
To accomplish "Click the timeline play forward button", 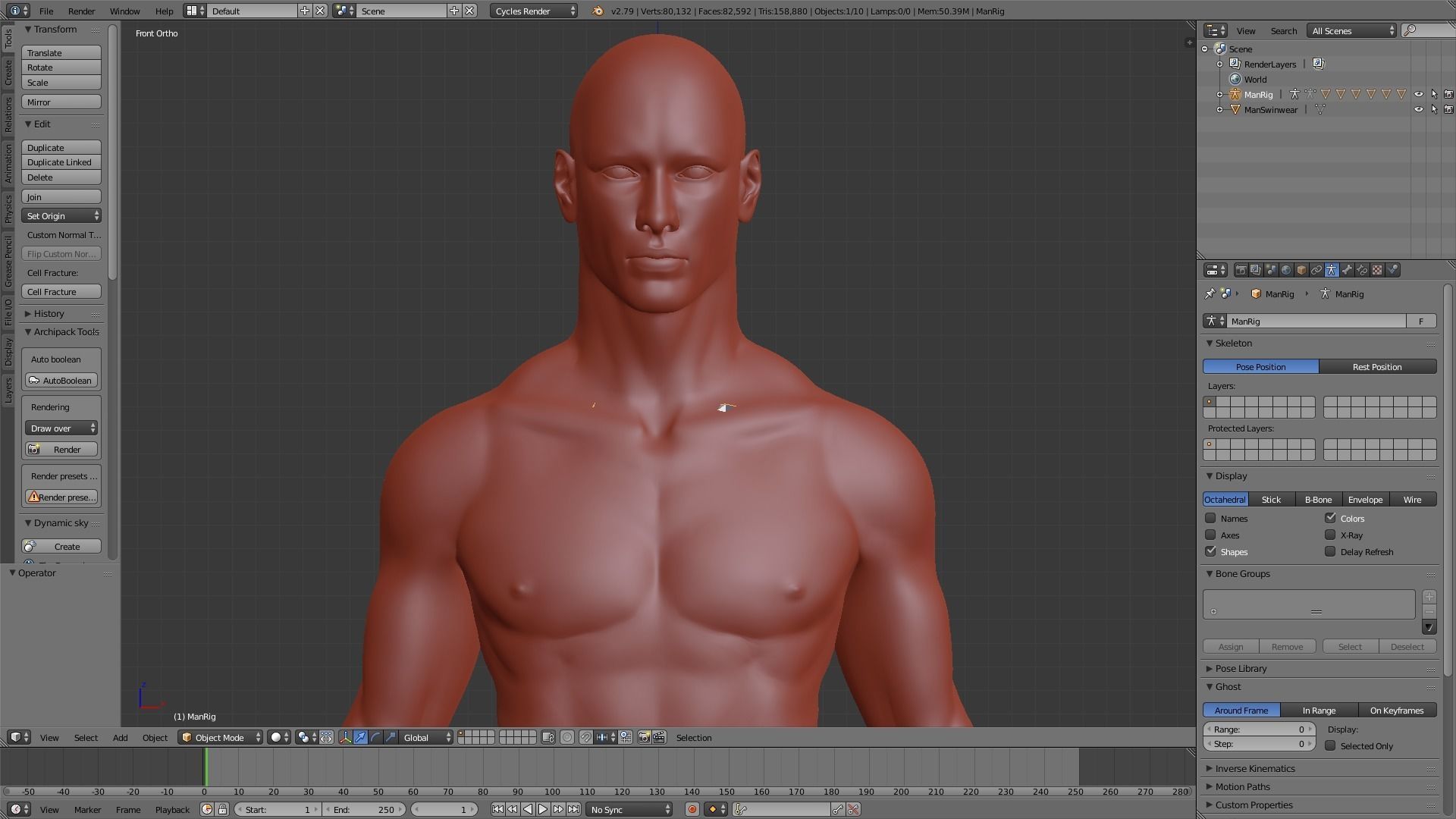I will click(x=543, y=809).
